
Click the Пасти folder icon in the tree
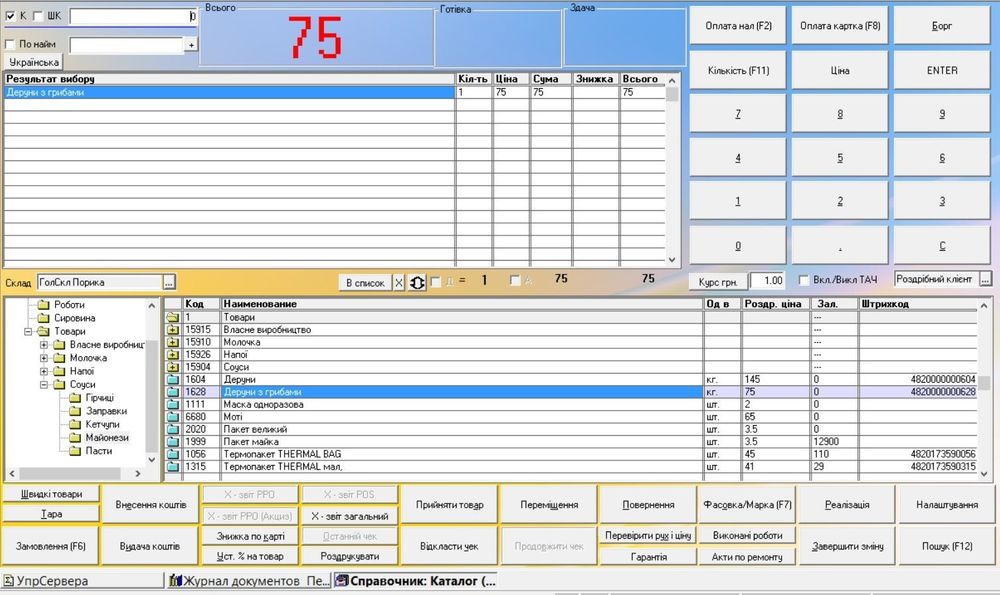click(x=75, y=451)
